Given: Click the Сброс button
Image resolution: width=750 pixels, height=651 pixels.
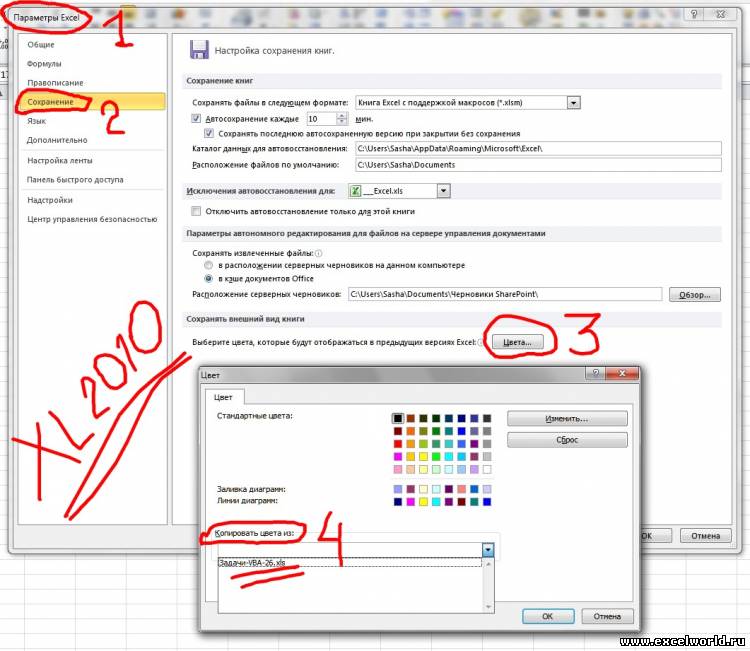Looking at the screenshot, I should (567, 440).
